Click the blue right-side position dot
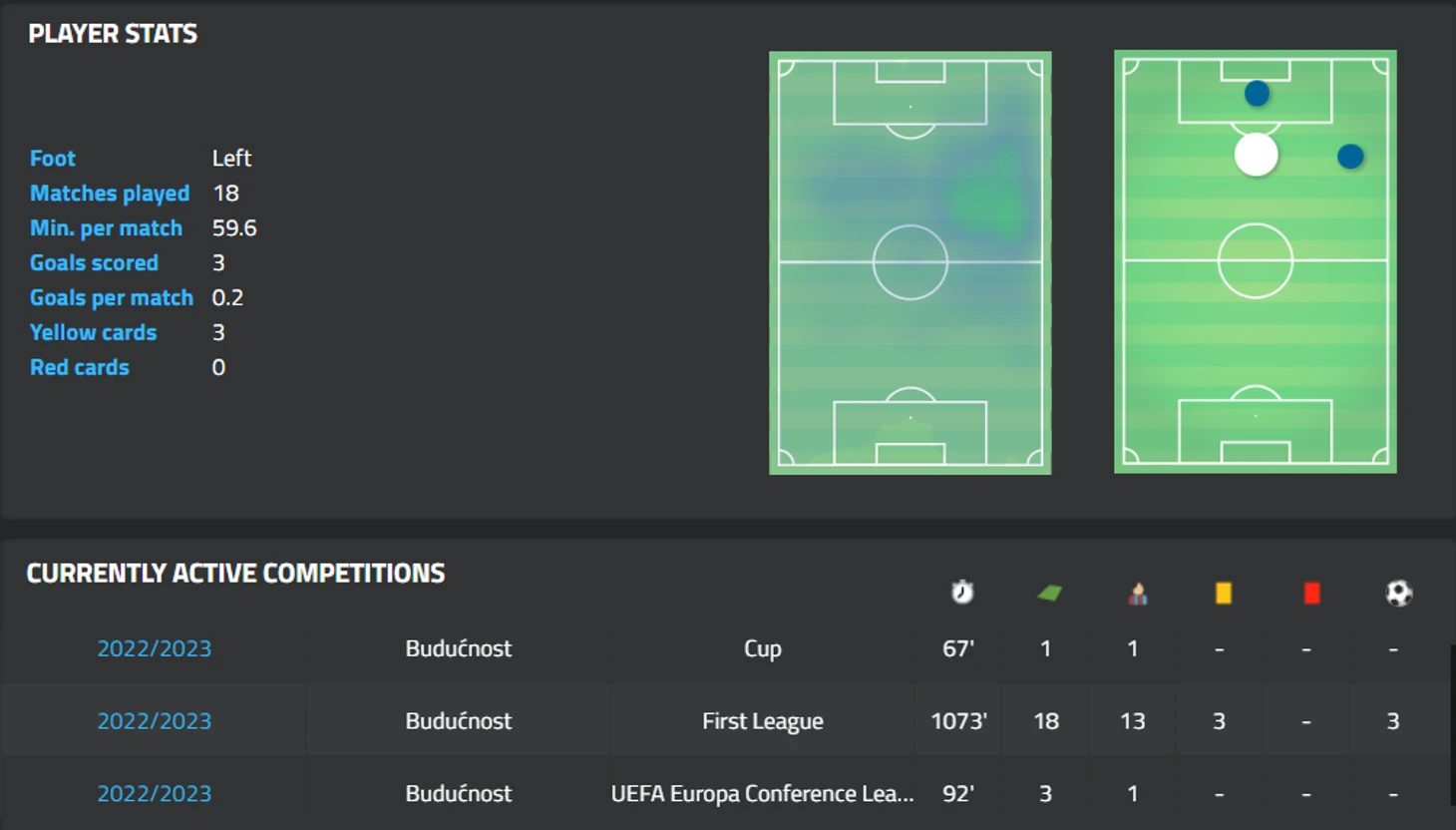1456x830 pixels. [1350, 157]
